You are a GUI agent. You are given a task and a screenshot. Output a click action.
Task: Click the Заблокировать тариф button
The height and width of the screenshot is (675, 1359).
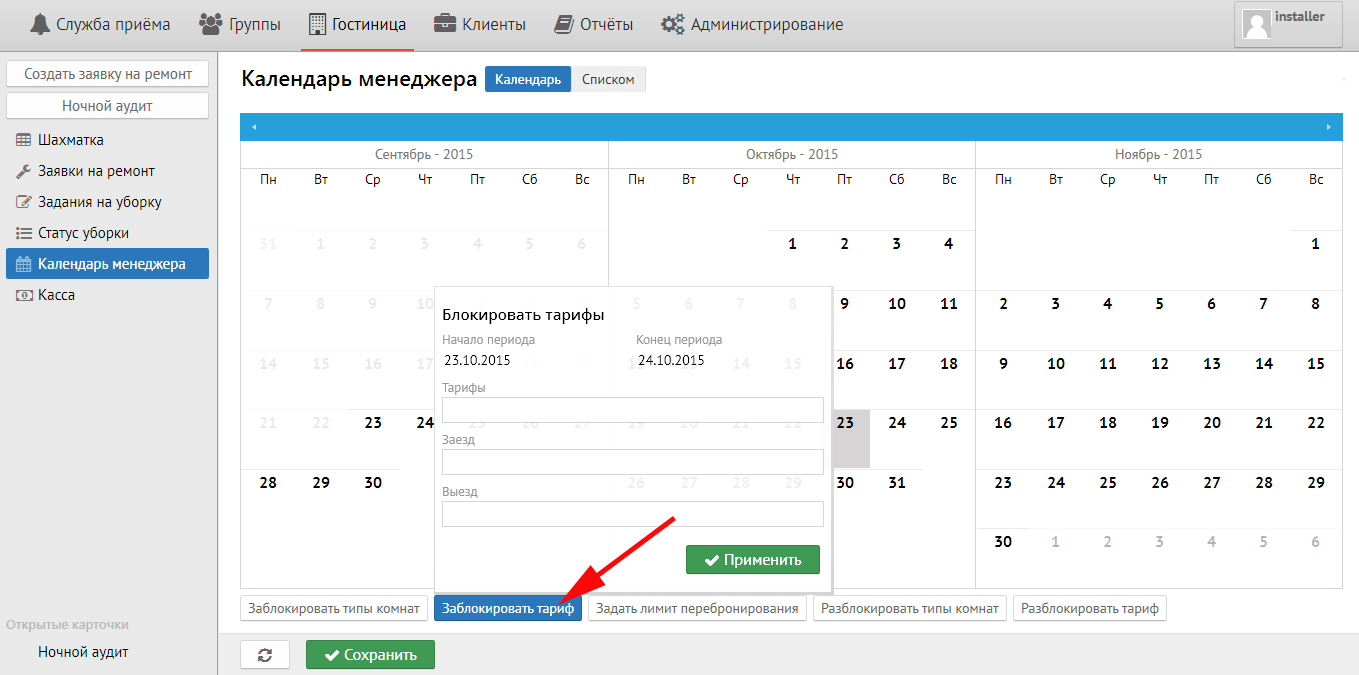508,608
